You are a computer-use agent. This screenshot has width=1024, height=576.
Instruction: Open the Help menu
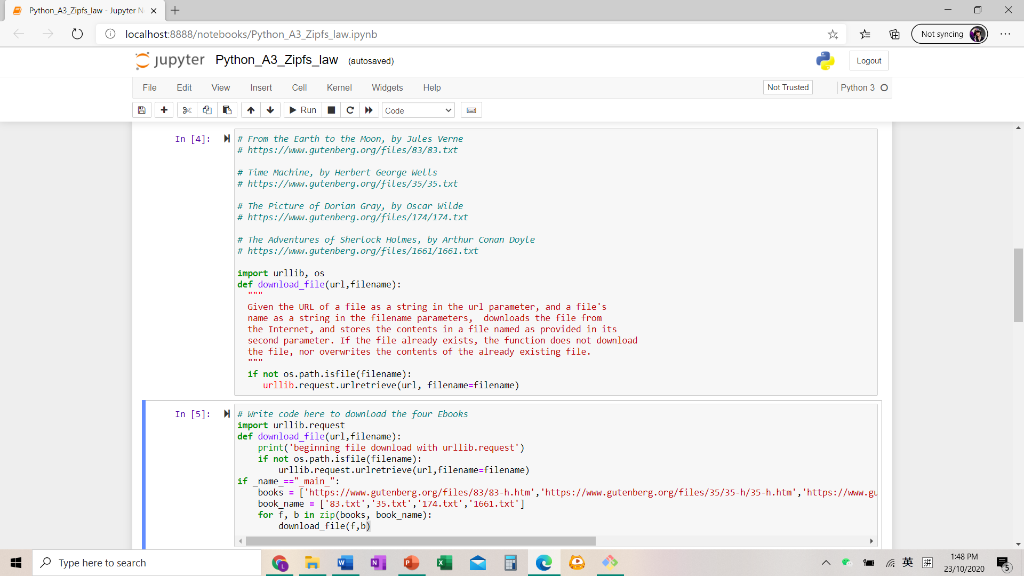tap(432, 88)
